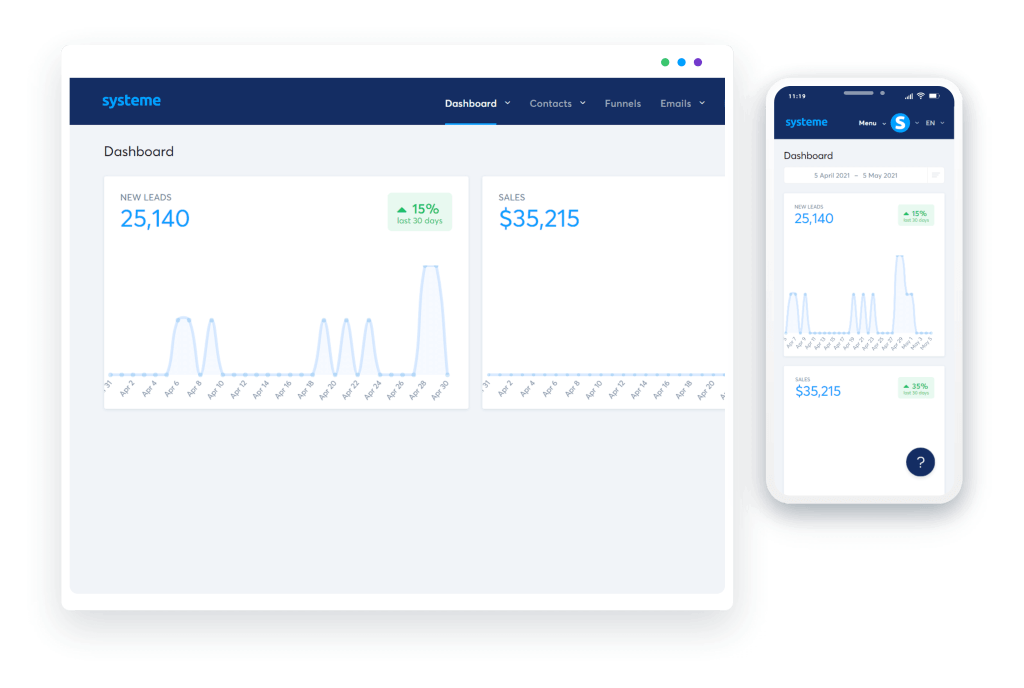Screen dimensions: 1024x688
Task: Expand the Contacts dropdown arrow
Action: tap(583, 103)
